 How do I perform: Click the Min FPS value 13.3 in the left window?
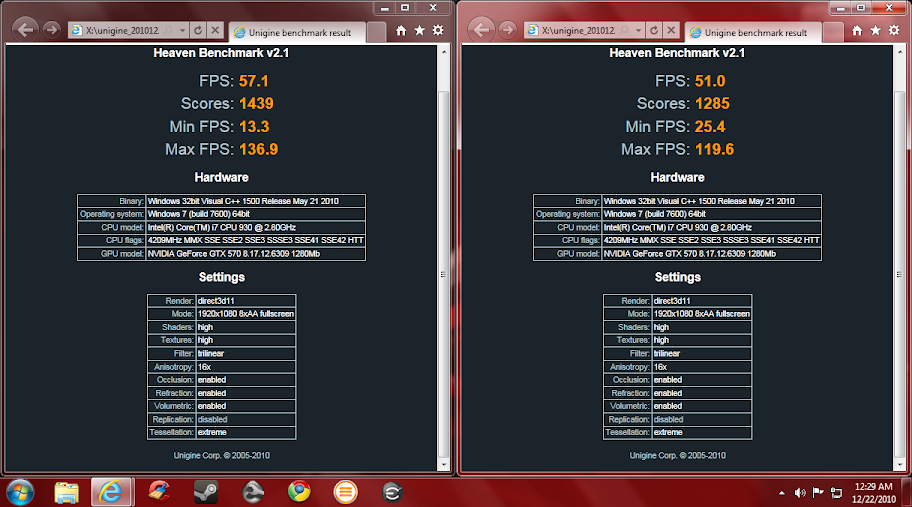254,127
